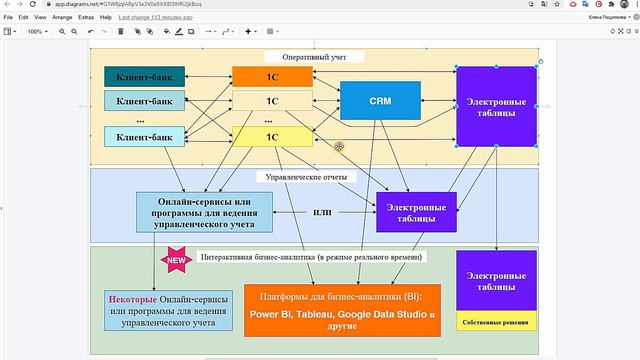The image size is (640, 360).
Task: Click the Last change minutes ago link
Action: coord(156,18)
